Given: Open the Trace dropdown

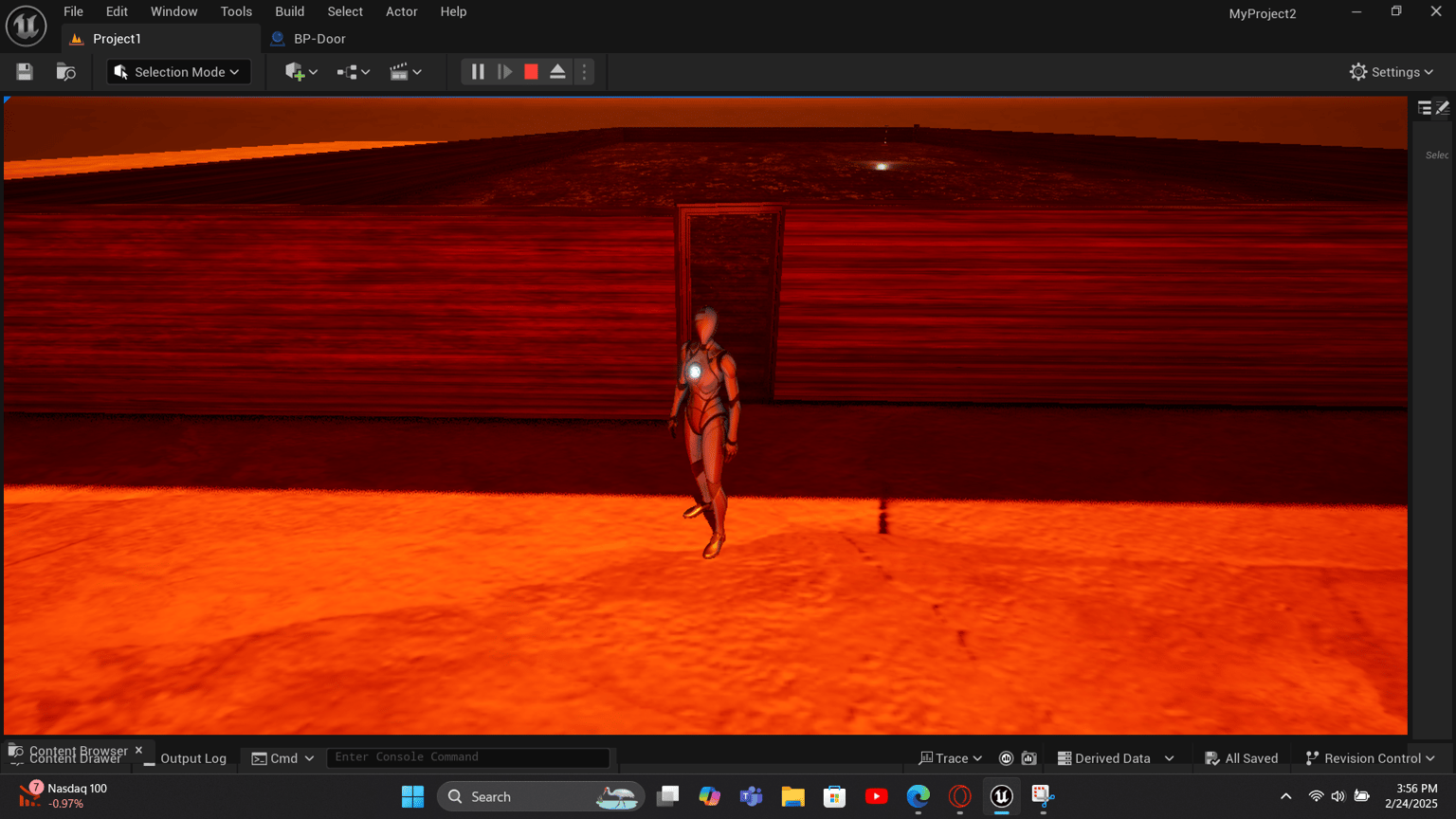Looking at the screenshot, I should [x=950, y=758].
